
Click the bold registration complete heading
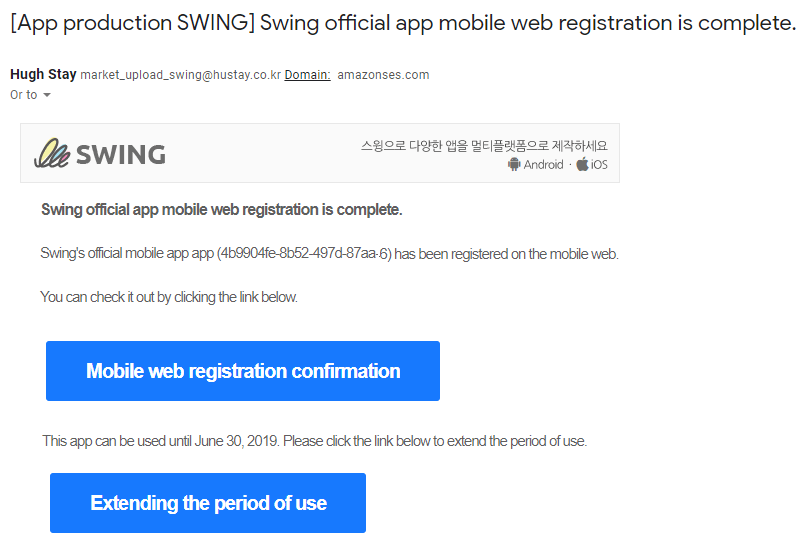pos(221,210)
